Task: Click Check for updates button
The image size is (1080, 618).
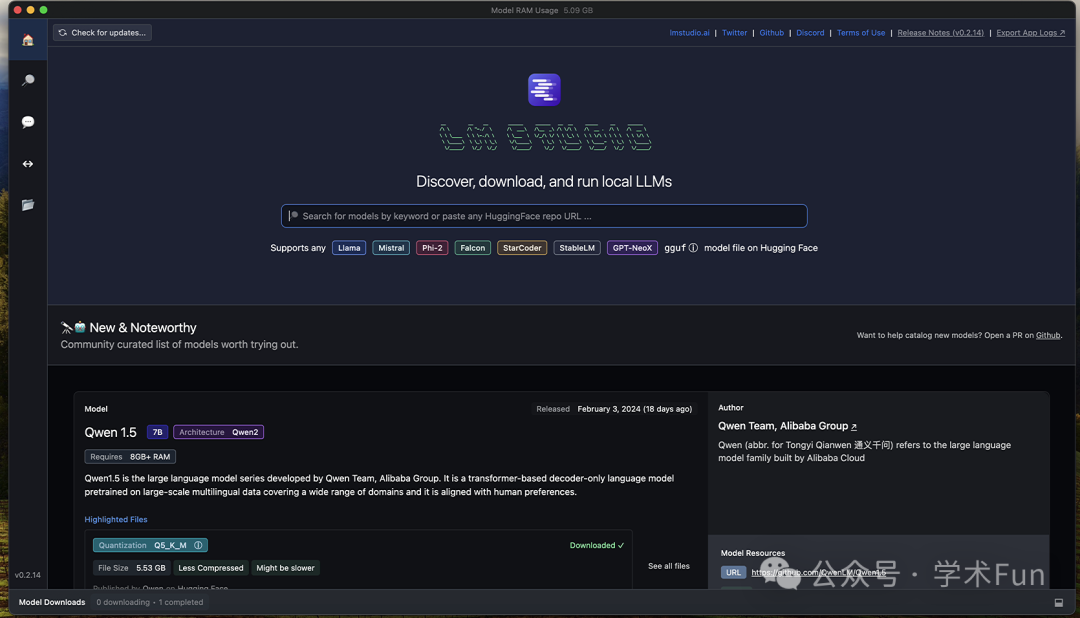Action: point(103,32)
